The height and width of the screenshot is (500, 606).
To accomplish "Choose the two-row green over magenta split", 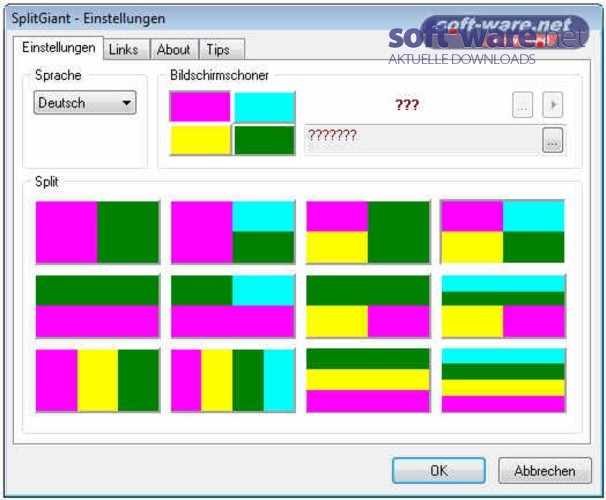I will 97,306.
